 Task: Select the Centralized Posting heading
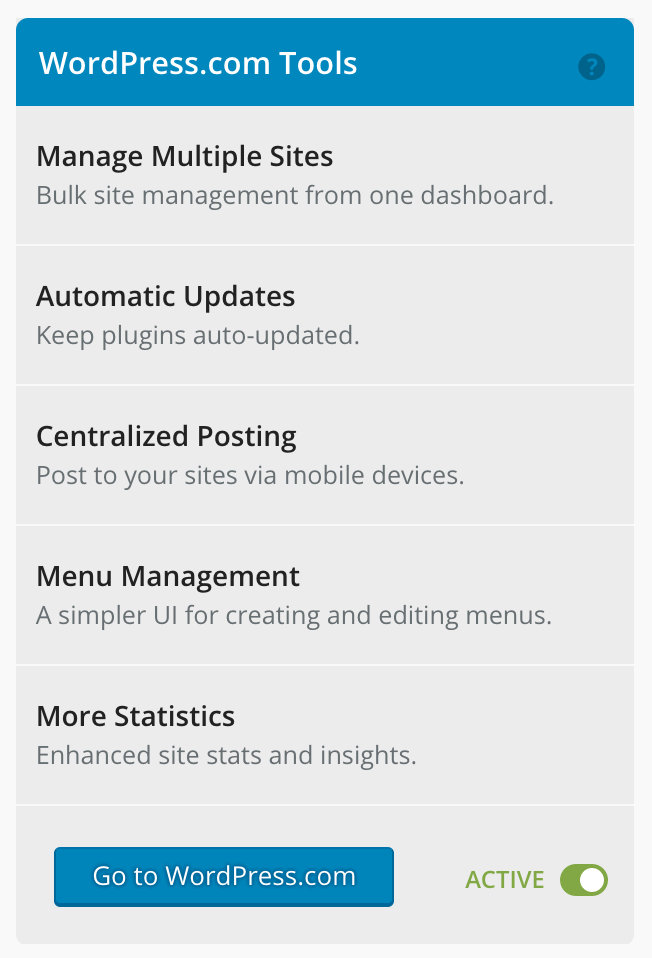pyautogui.click(x=166, y=436)
